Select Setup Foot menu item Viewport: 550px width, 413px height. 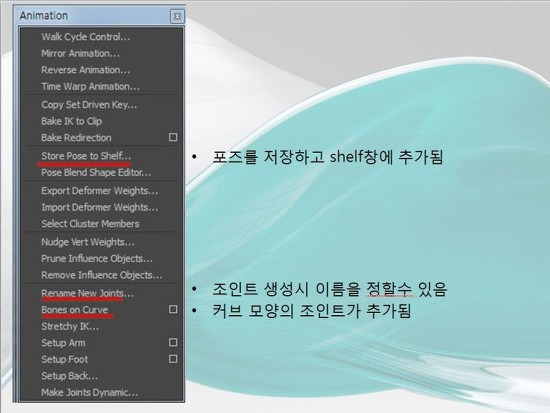pyautogui.click(x=65, y=359)
